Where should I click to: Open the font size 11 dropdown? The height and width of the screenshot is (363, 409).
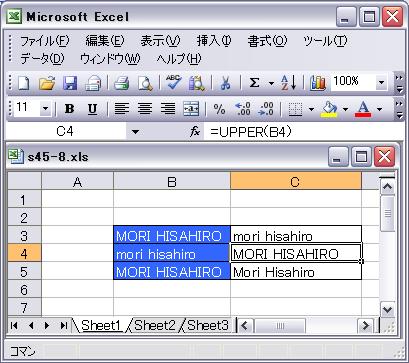(x=45, y=109)
